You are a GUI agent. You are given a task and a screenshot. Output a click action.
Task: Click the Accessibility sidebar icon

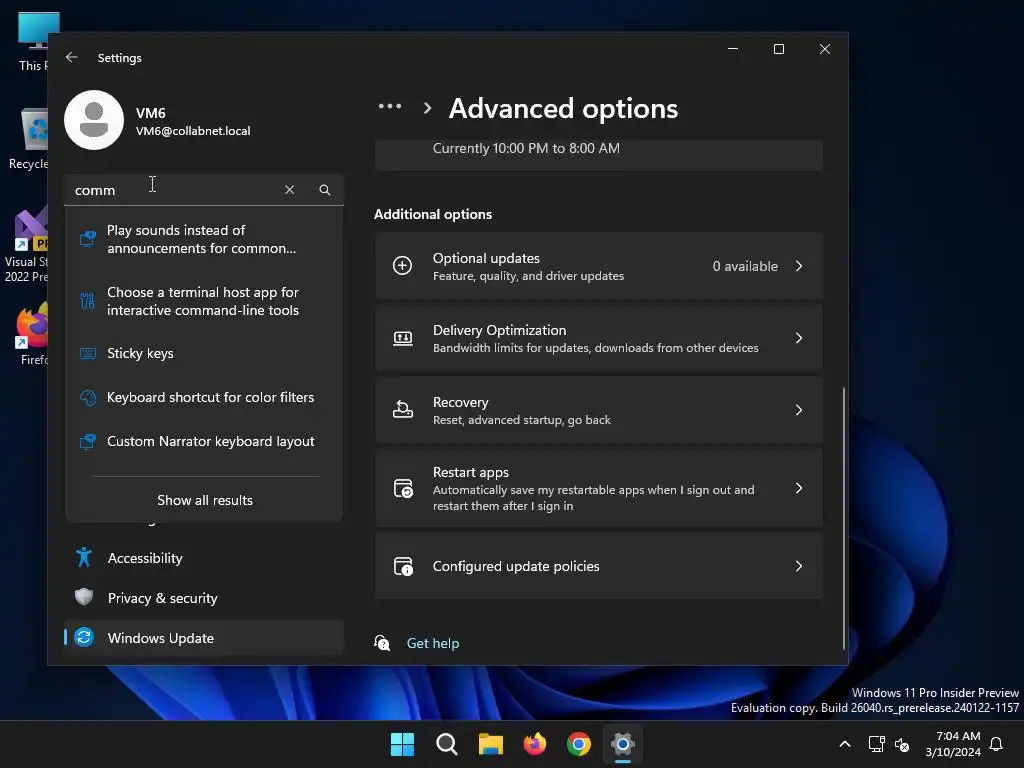point(84,558)
